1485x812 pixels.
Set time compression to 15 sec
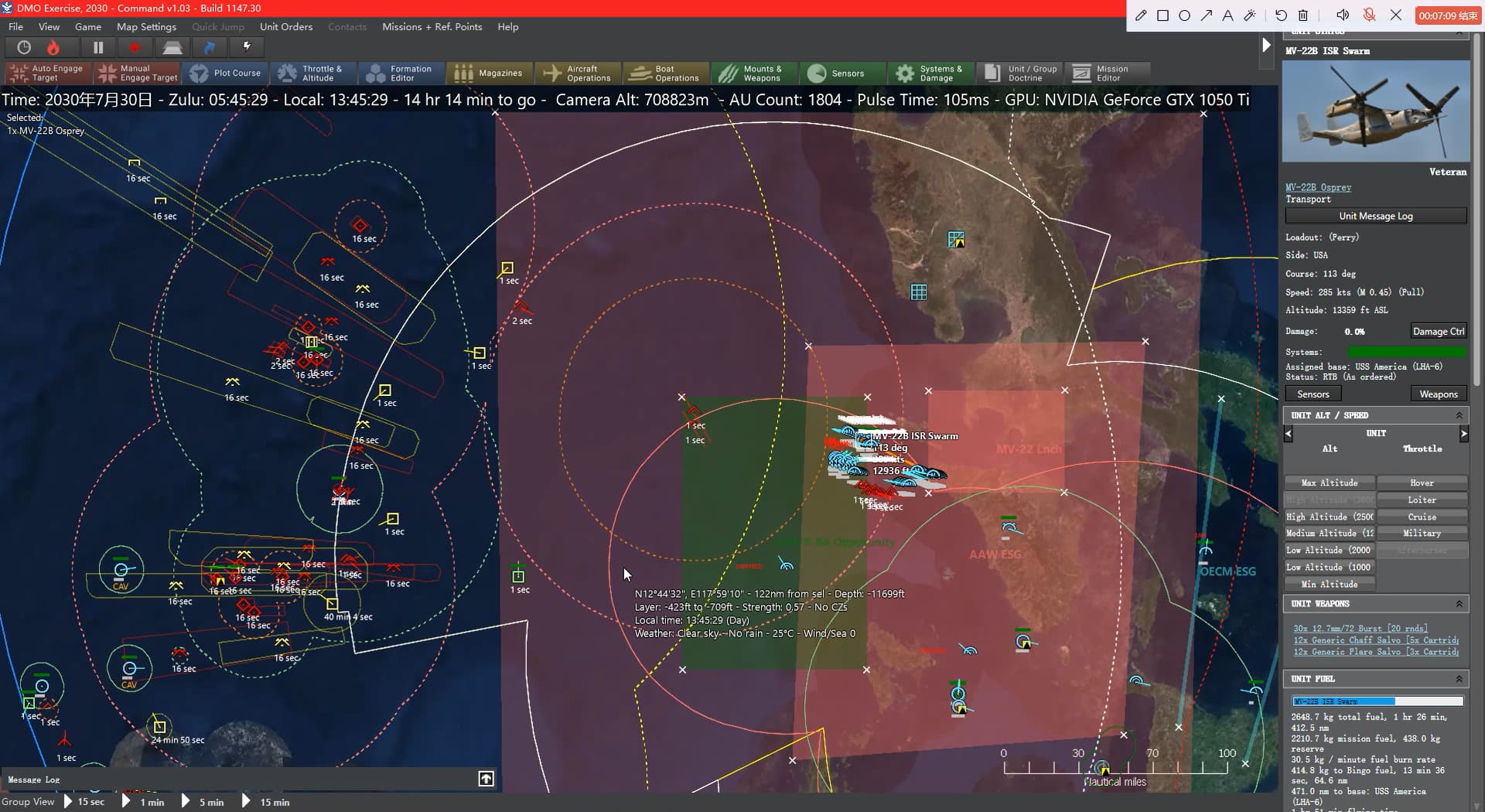[84, 802]
